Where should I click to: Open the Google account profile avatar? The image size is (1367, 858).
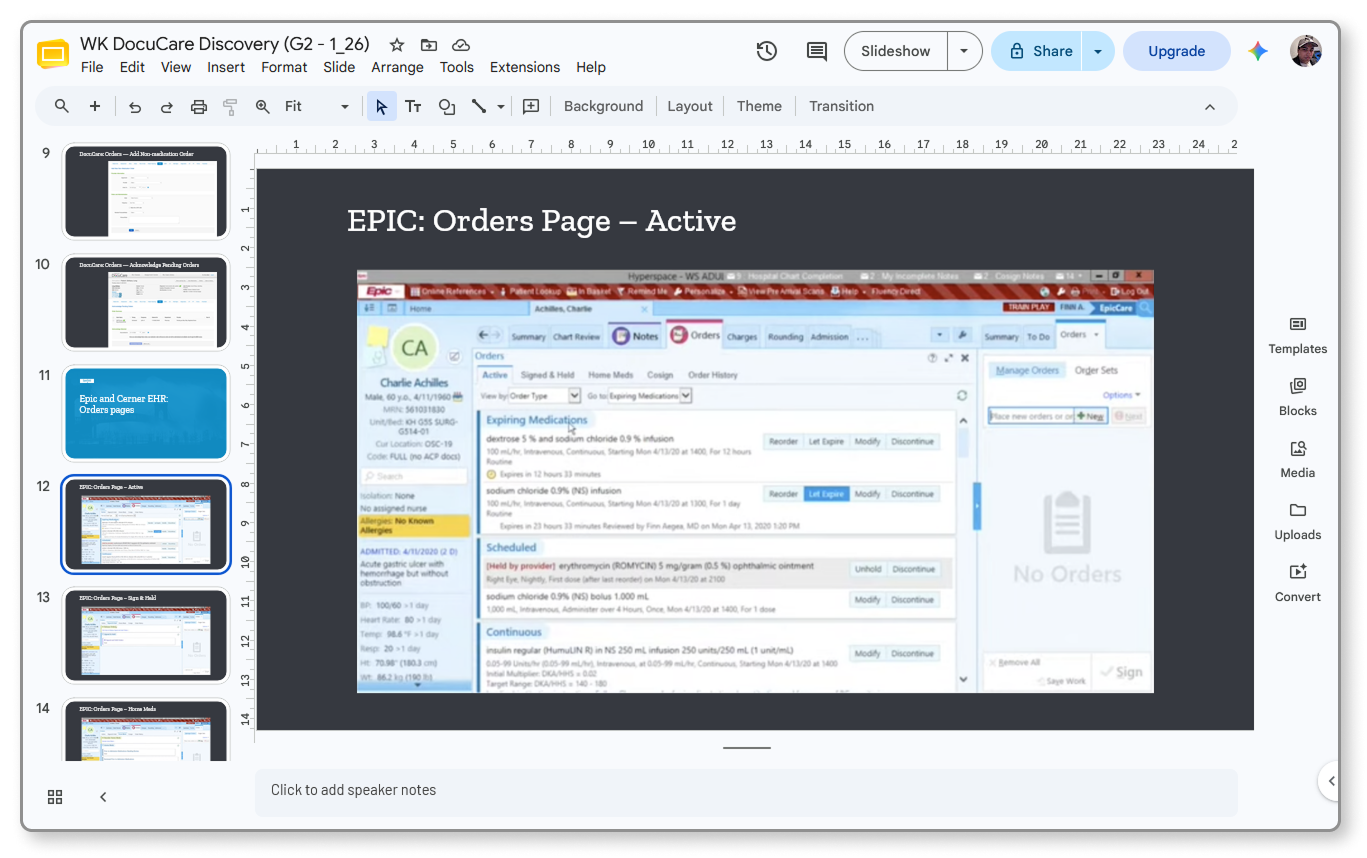(x=1306, y=51)
